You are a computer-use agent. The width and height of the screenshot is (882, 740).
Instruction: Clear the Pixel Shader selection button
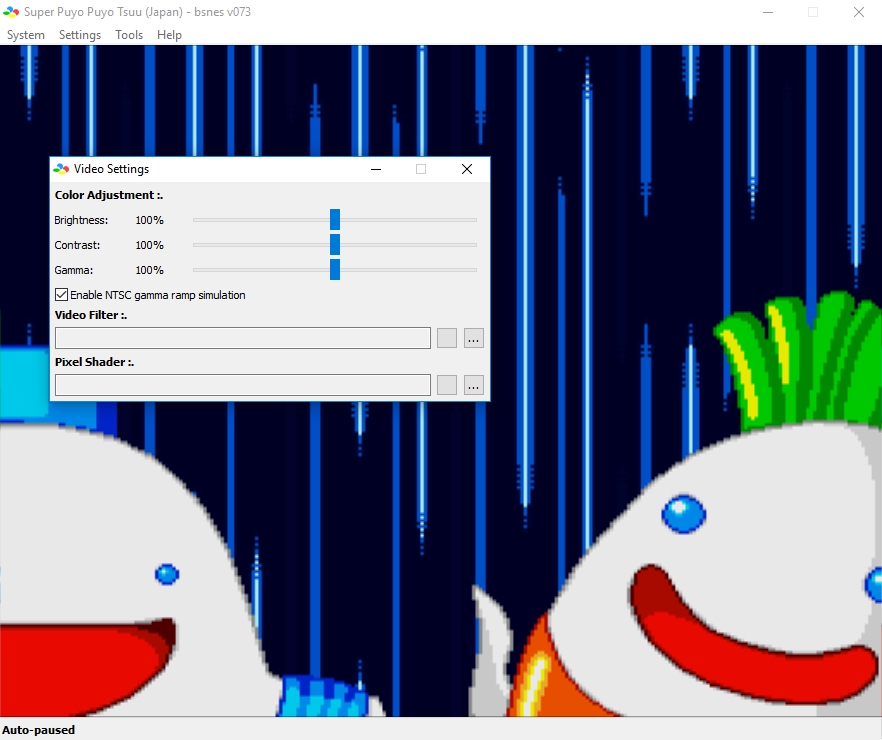pyautogui.click(x=447, y=385)
